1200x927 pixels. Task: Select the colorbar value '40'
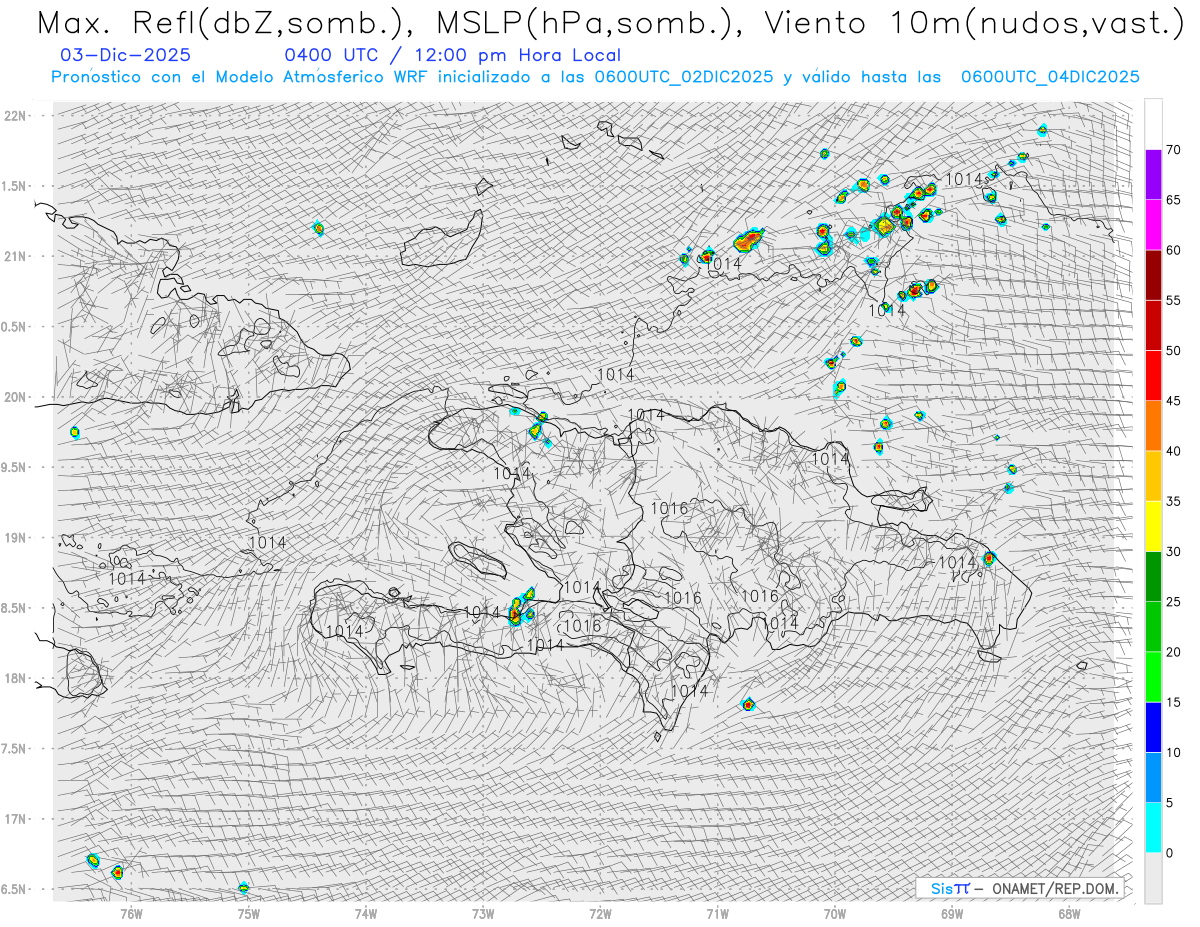click(1173, 451)
